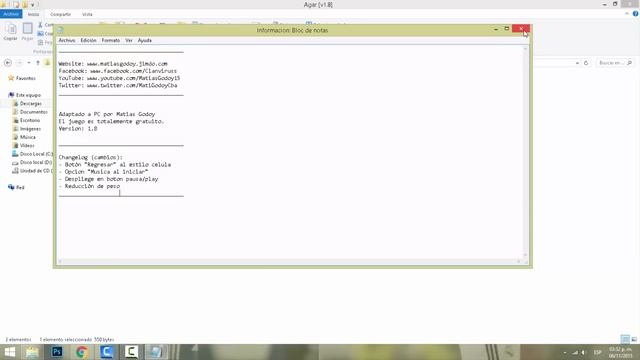This screenshot has height=360, width=640.
Task: Click the volume icon in system tray
Action: point(584,352)
